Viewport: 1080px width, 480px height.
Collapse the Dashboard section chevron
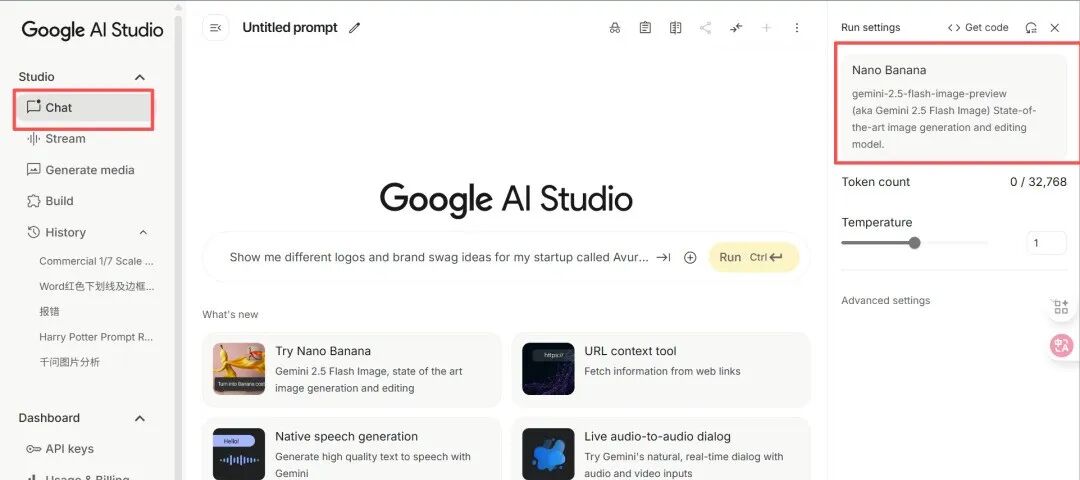click(x=140, y=418)
